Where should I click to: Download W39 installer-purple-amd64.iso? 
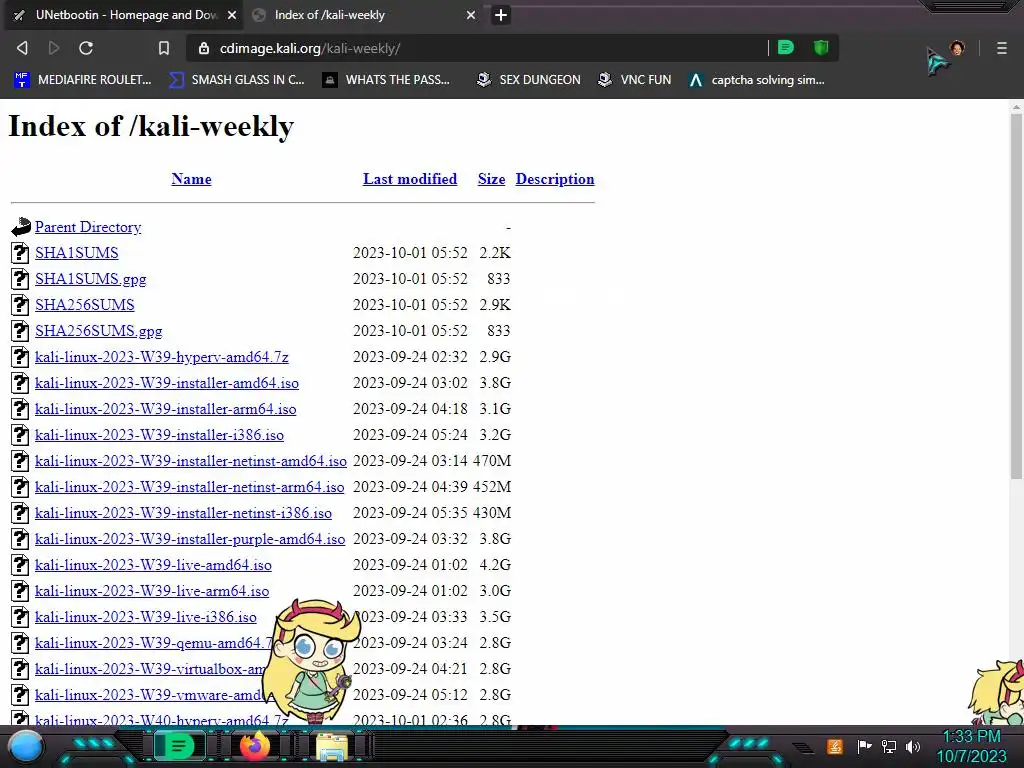(x=190, y=539)
